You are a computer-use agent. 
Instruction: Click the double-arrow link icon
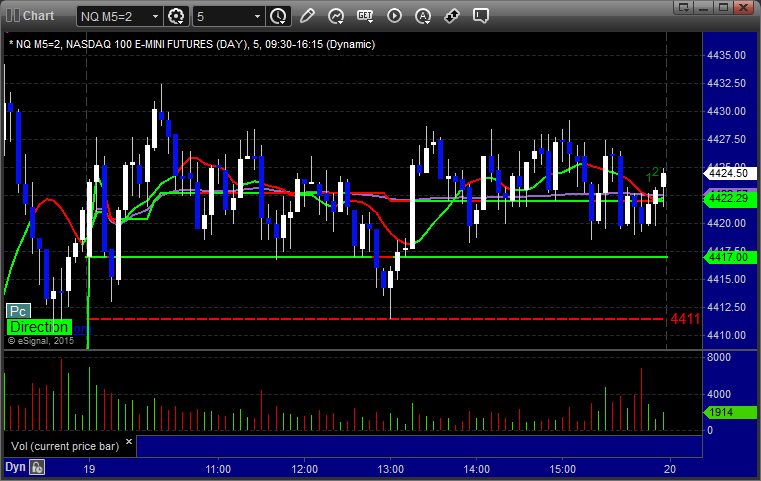452,16
